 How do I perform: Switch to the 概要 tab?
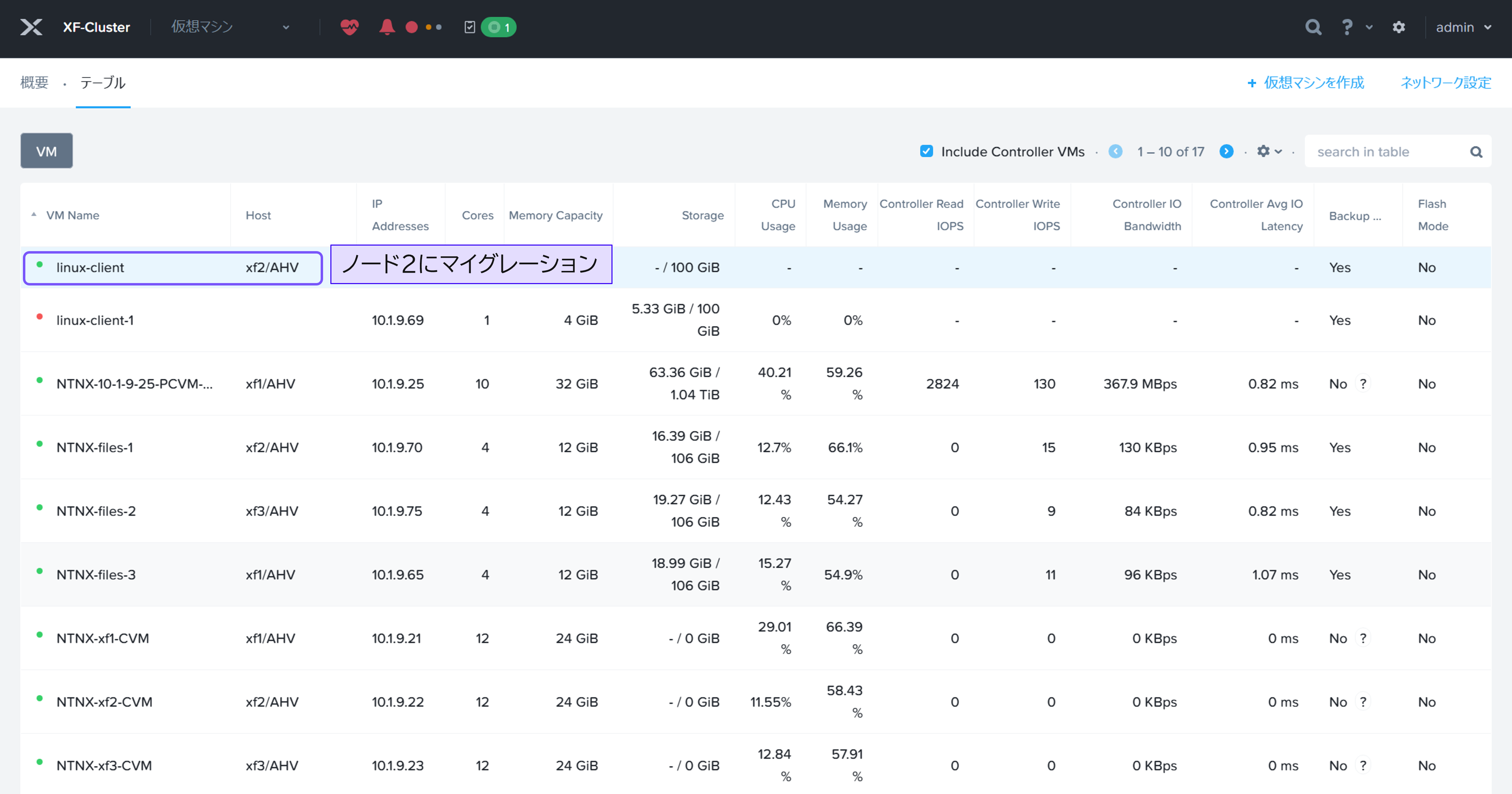coord(34,83)
